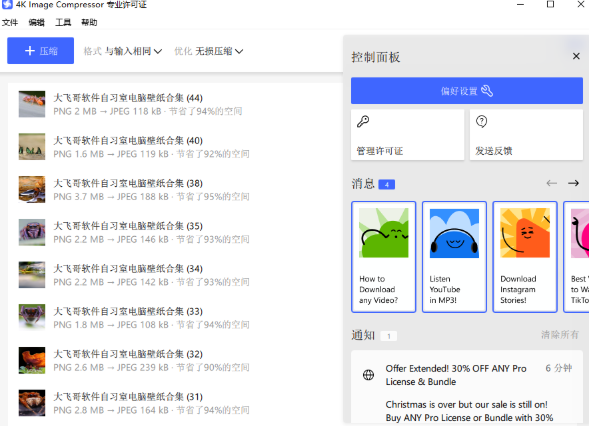The width and height of the screenshot is (589, 426).
Task: Click the PNG 2.6 MB → JPEG 239 kB details
Action: (151, 368)
